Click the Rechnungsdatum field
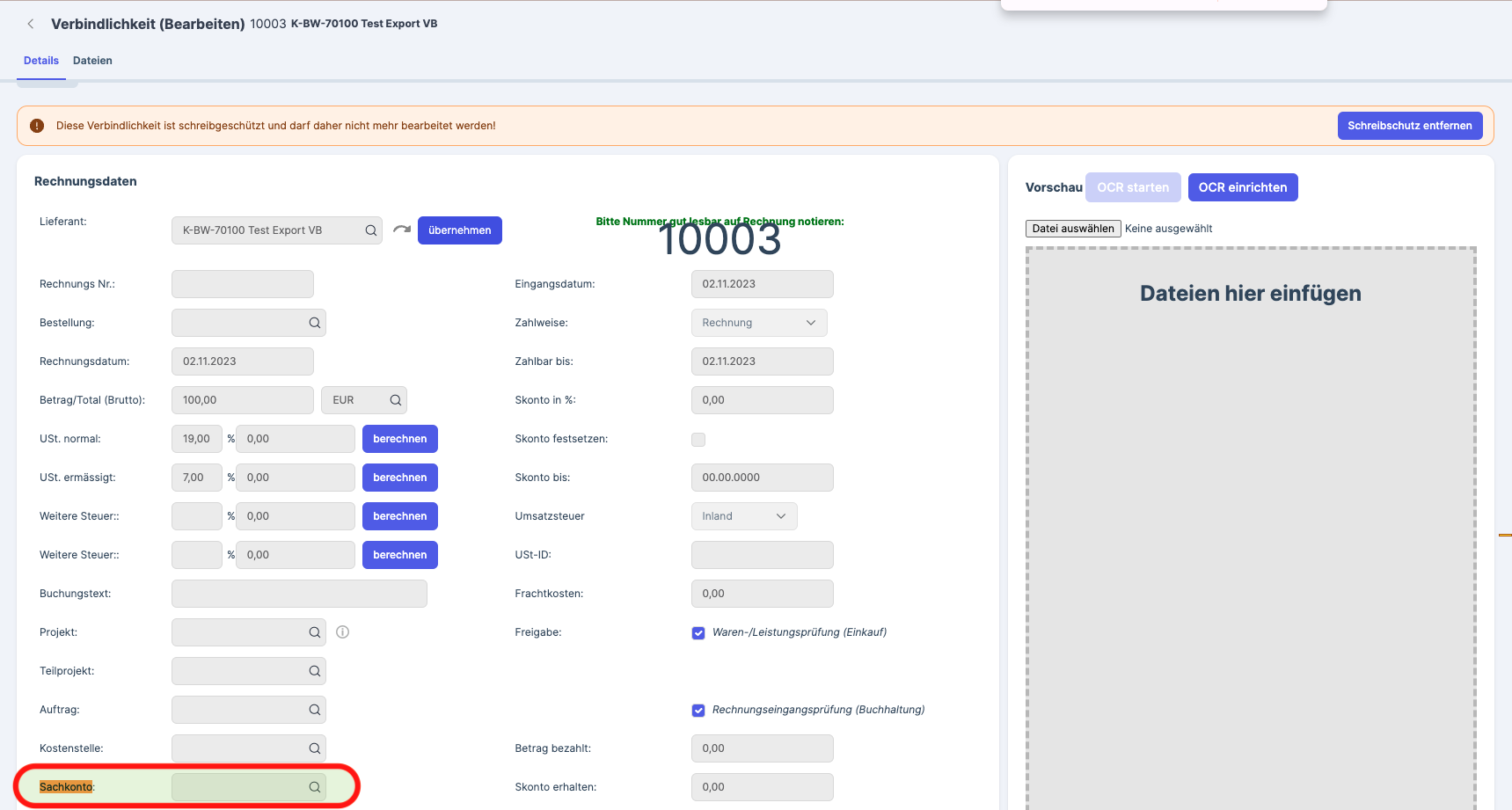Viewport: 1512px width, 810px height. point(243,361)
